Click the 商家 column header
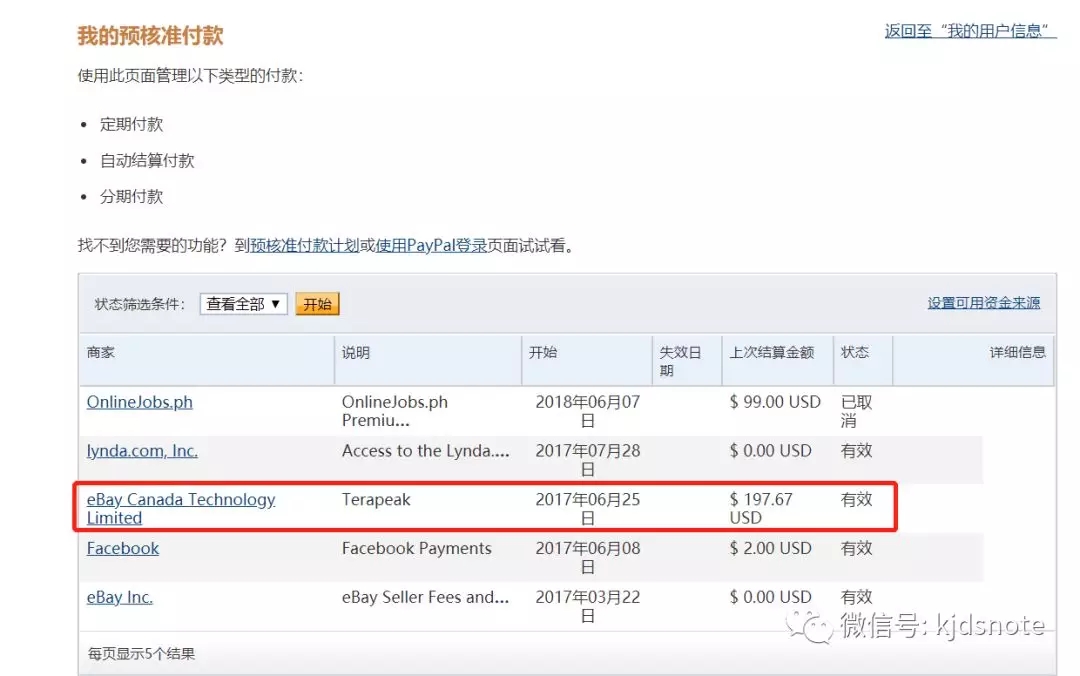 point(101,352)
